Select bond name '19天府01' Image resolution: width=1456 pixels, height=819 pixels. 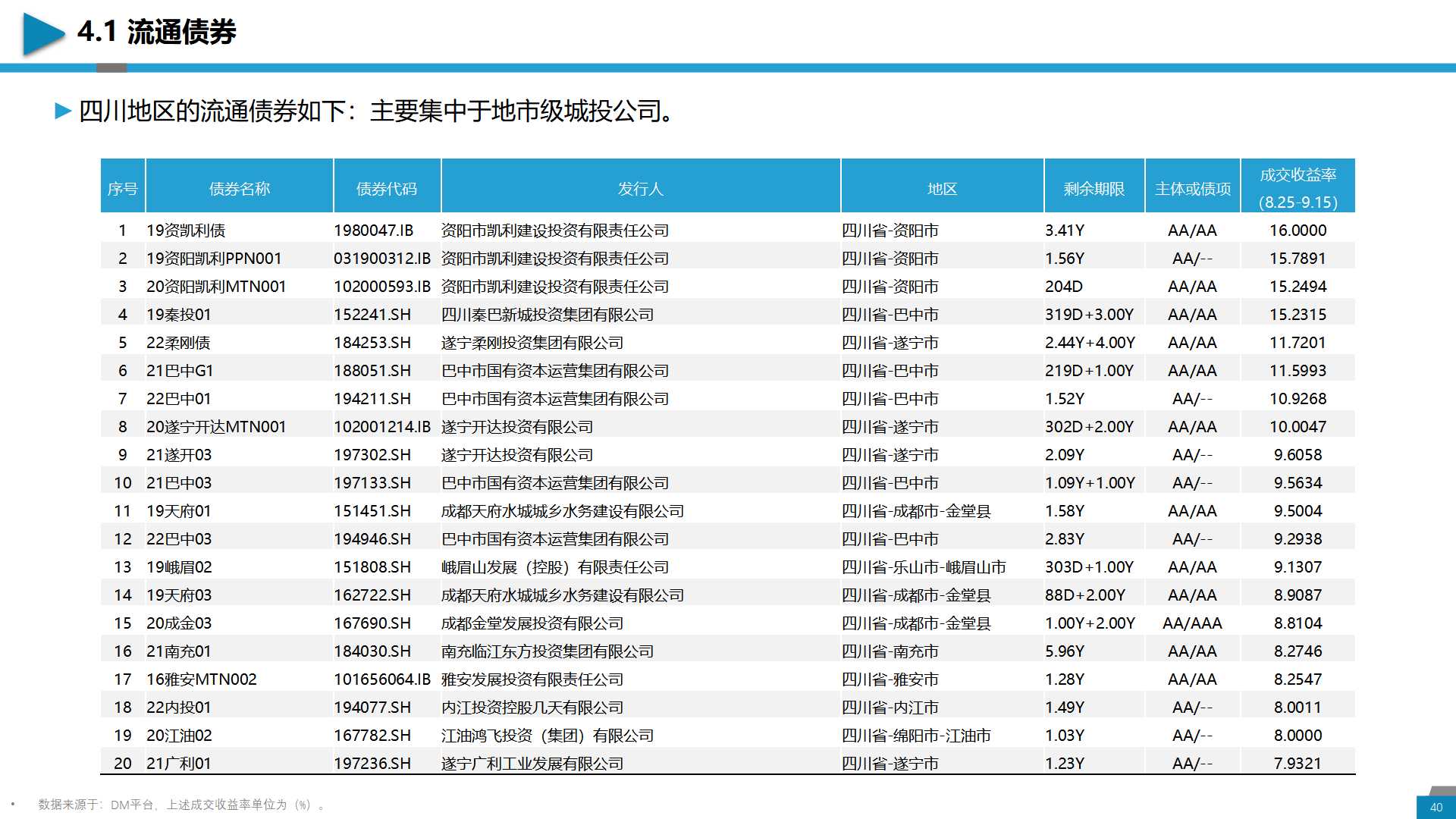click(179, 511)
